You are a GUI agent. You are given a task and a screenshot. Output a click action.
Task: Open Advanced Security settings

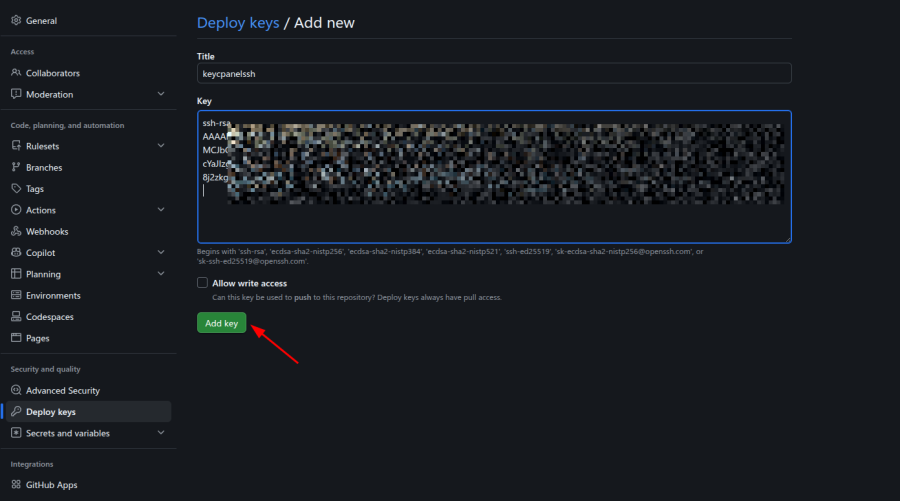(88, 390)
